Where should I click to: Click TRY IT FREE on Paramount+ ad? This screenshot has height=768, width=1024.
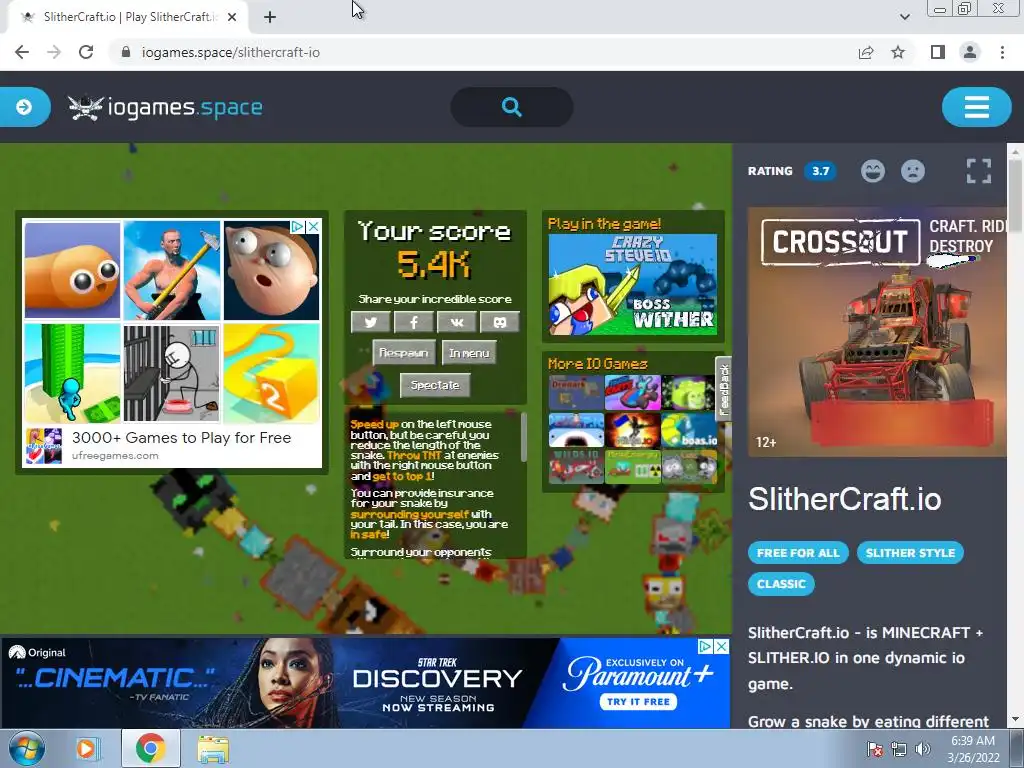(x=638, y=702)
